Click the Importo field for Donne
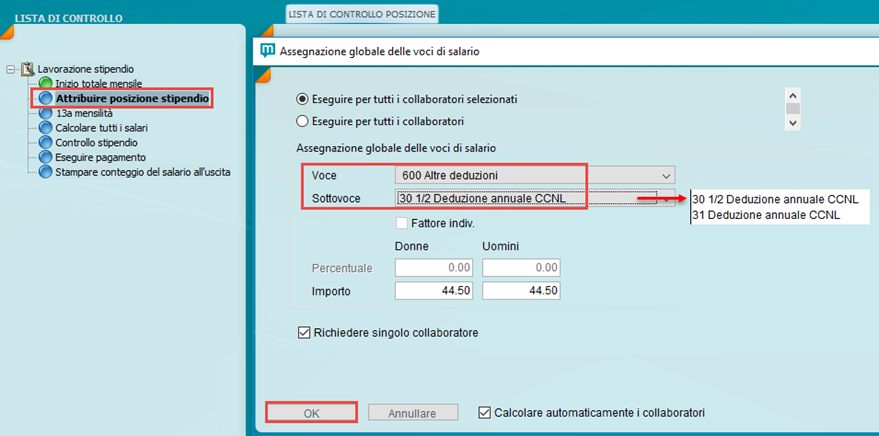This screenshot has width=879, height=436. point(435,291)
